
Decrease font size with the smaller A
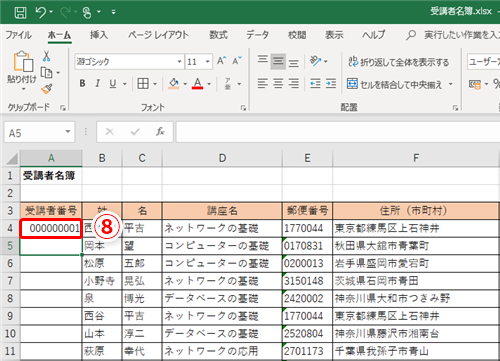237,61
